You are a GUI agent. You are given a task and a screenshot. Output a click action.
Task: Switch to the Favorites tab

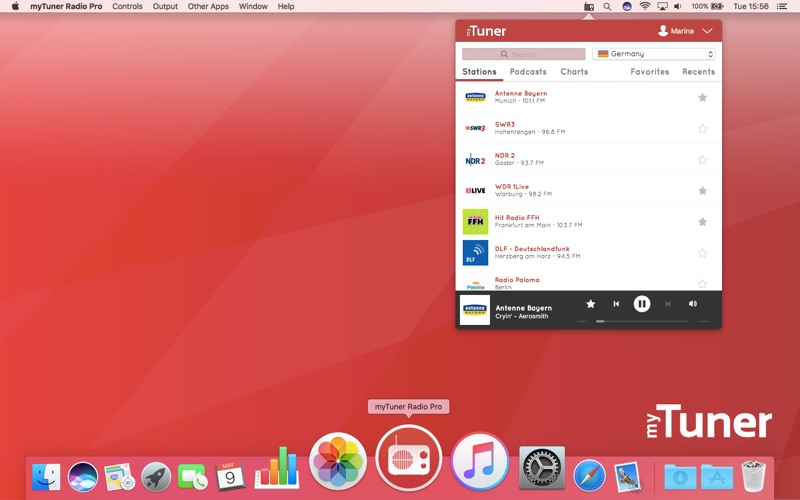[649, 72]
